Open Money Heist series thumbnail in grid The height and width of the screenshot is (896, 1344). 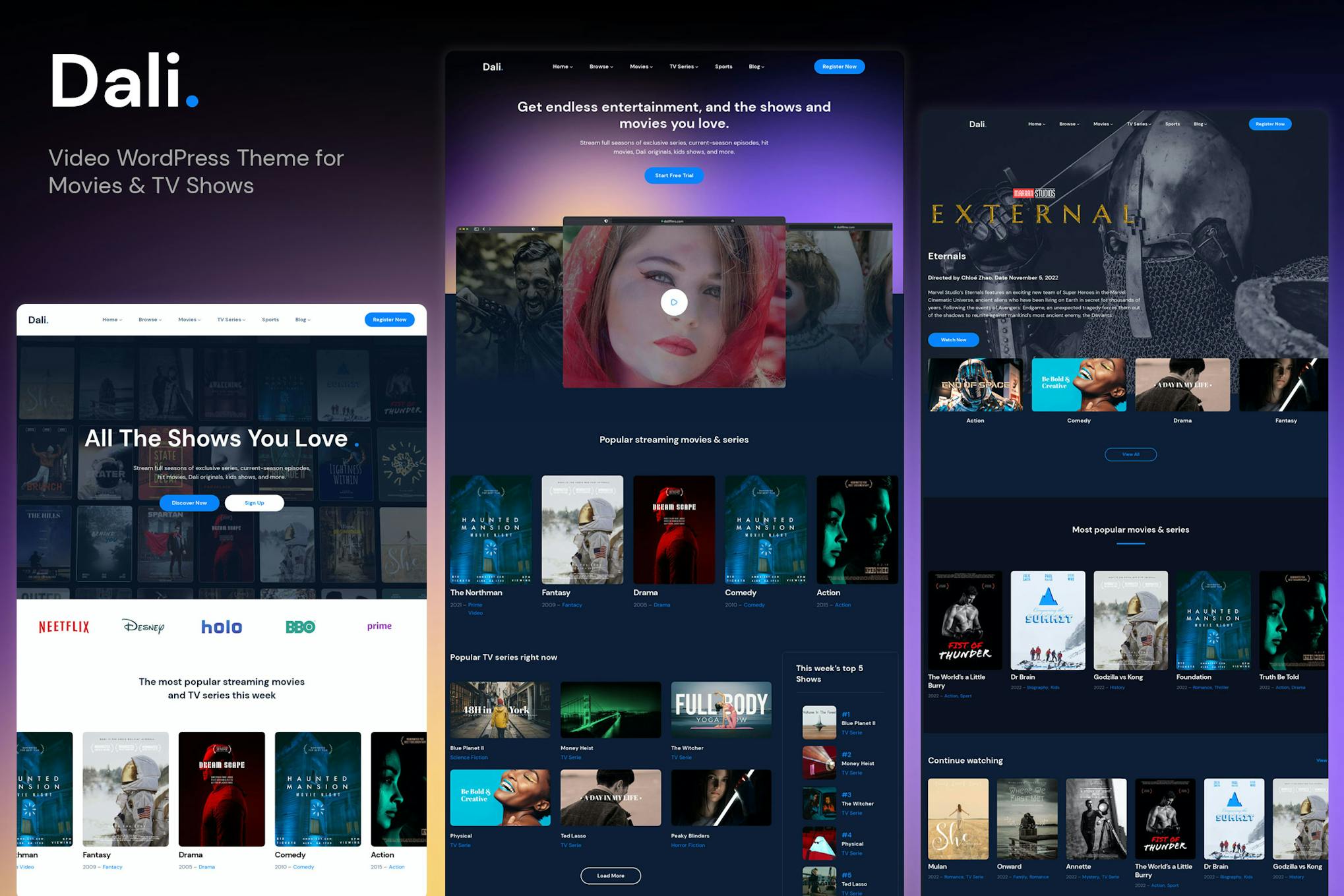click(x=611, y=710)
